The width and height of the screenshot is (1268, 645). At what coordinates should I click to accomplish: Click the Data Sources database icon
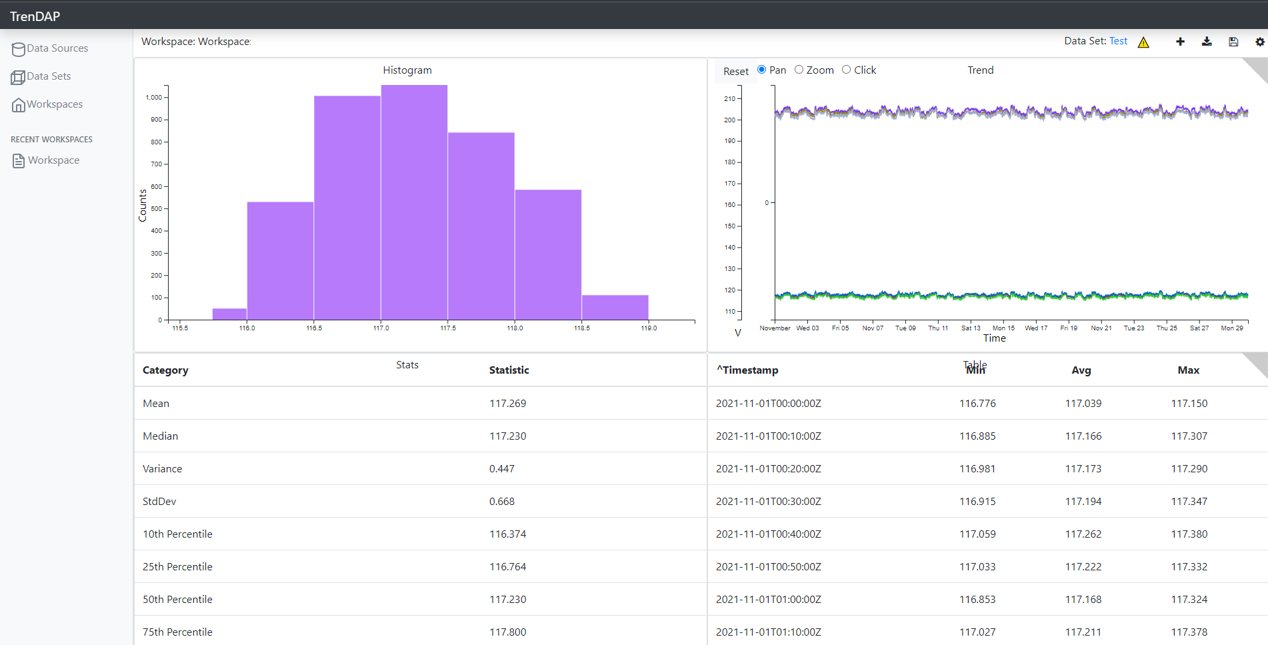click(18, 49)
